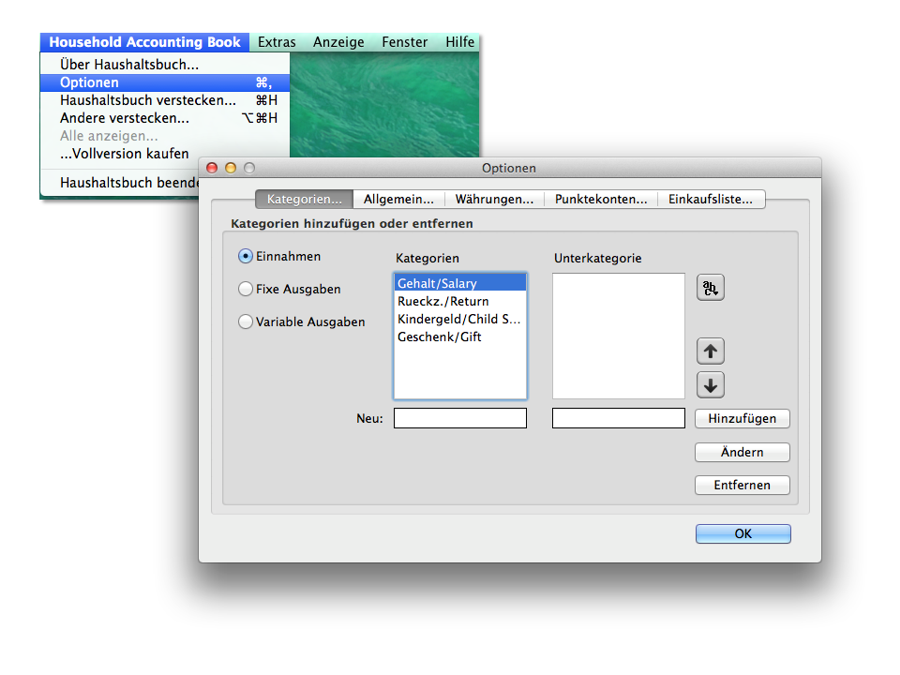Viewport: 900px width, 675px height.
Task: Switch to the Allgemein tab
Action: (x=398, y=199)
